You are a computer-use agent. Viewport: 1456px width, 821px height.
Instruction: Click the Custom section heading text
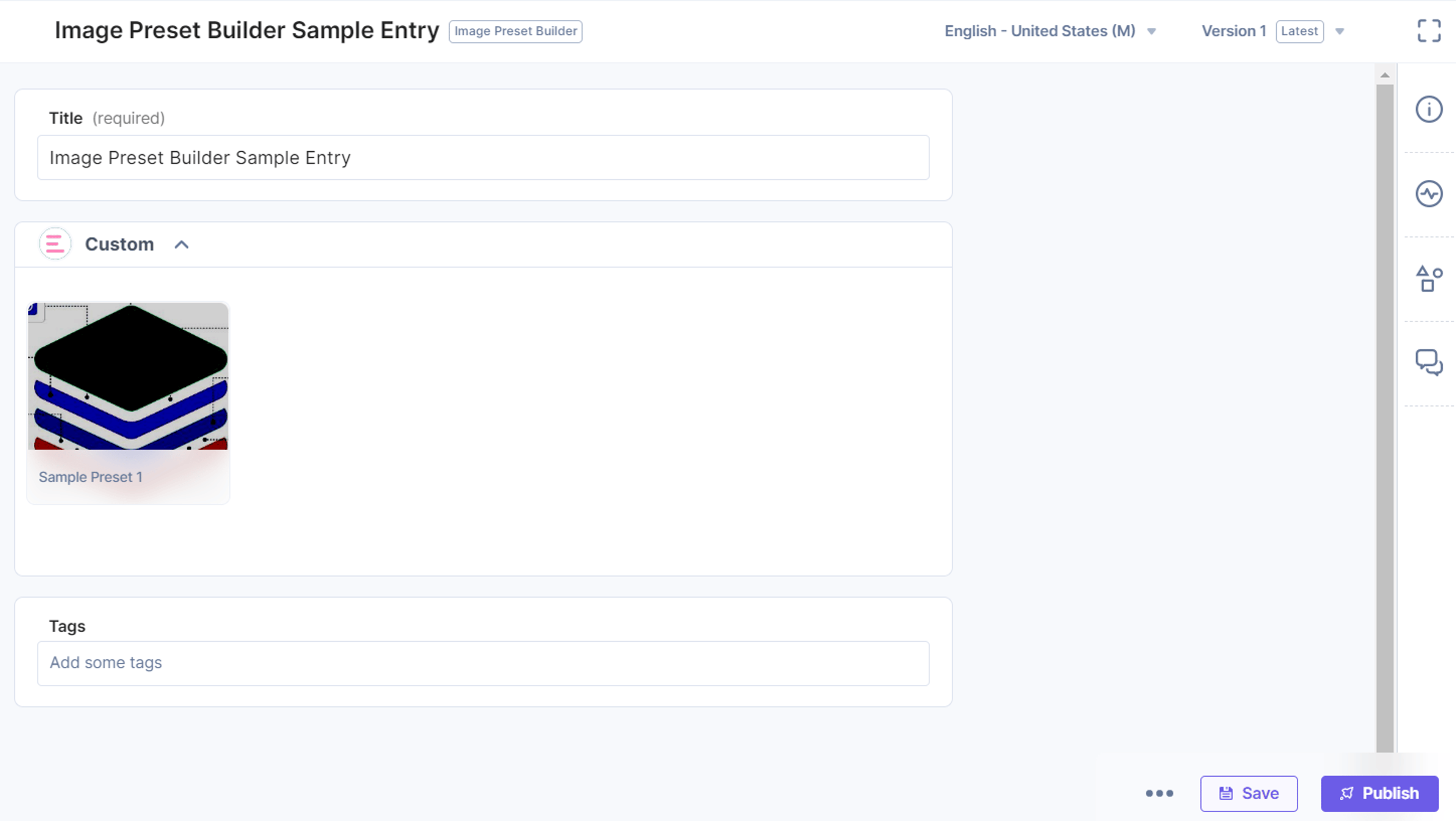point(119,244)
